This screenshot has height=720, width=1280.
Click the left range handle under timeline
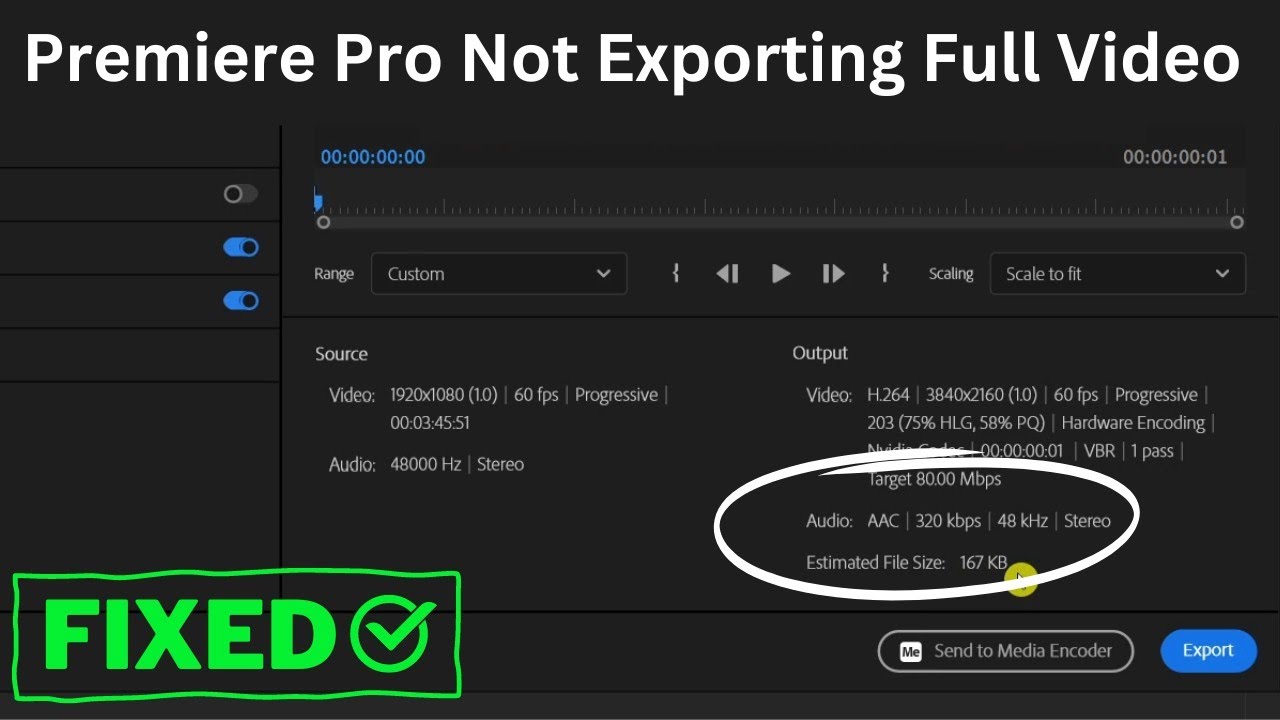pyautogui.click(x=323, y=222)
